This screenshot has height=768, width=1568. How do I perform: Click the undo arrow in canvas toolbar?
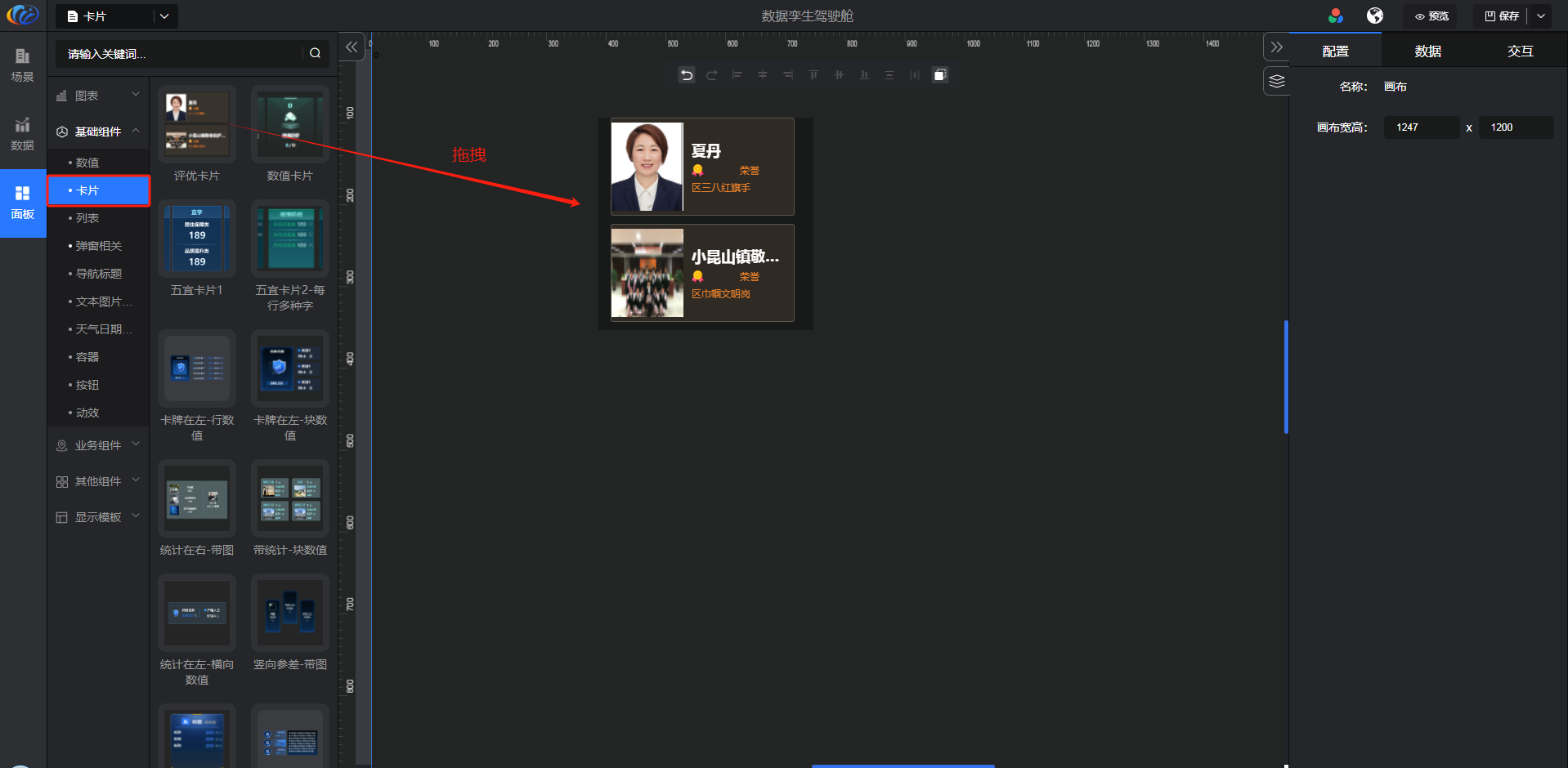coord(687,75)
